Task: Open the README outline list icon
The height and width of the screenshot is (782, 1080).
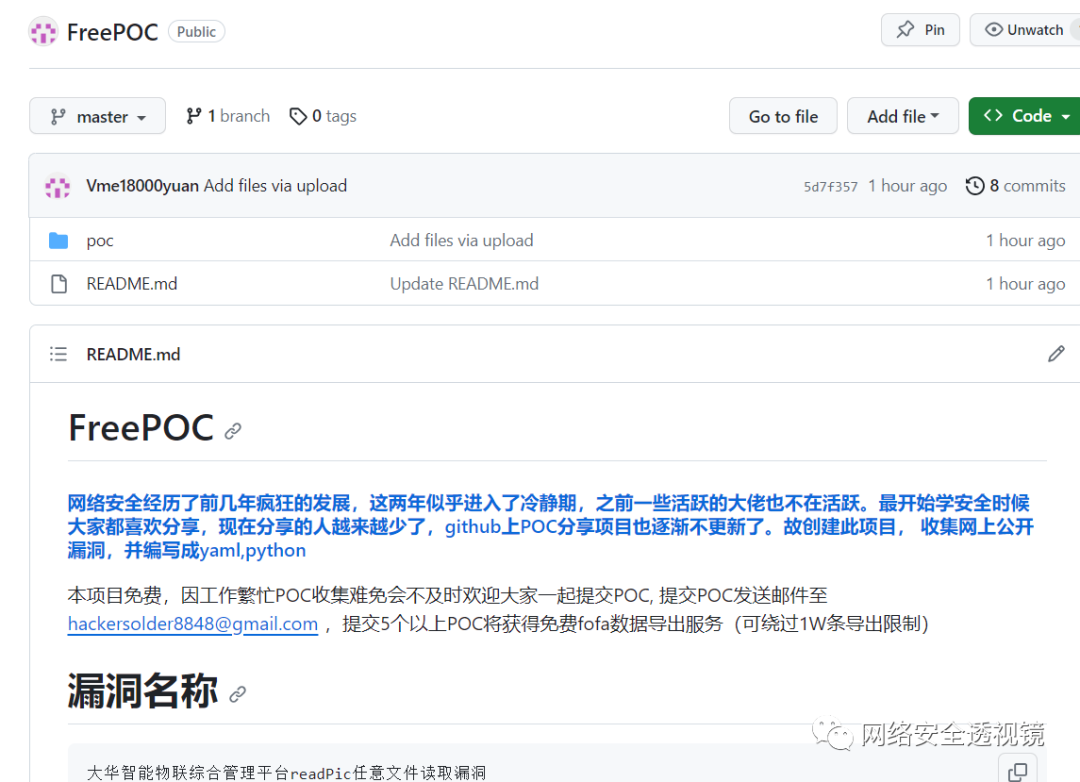Action: (x=59, y=354)
